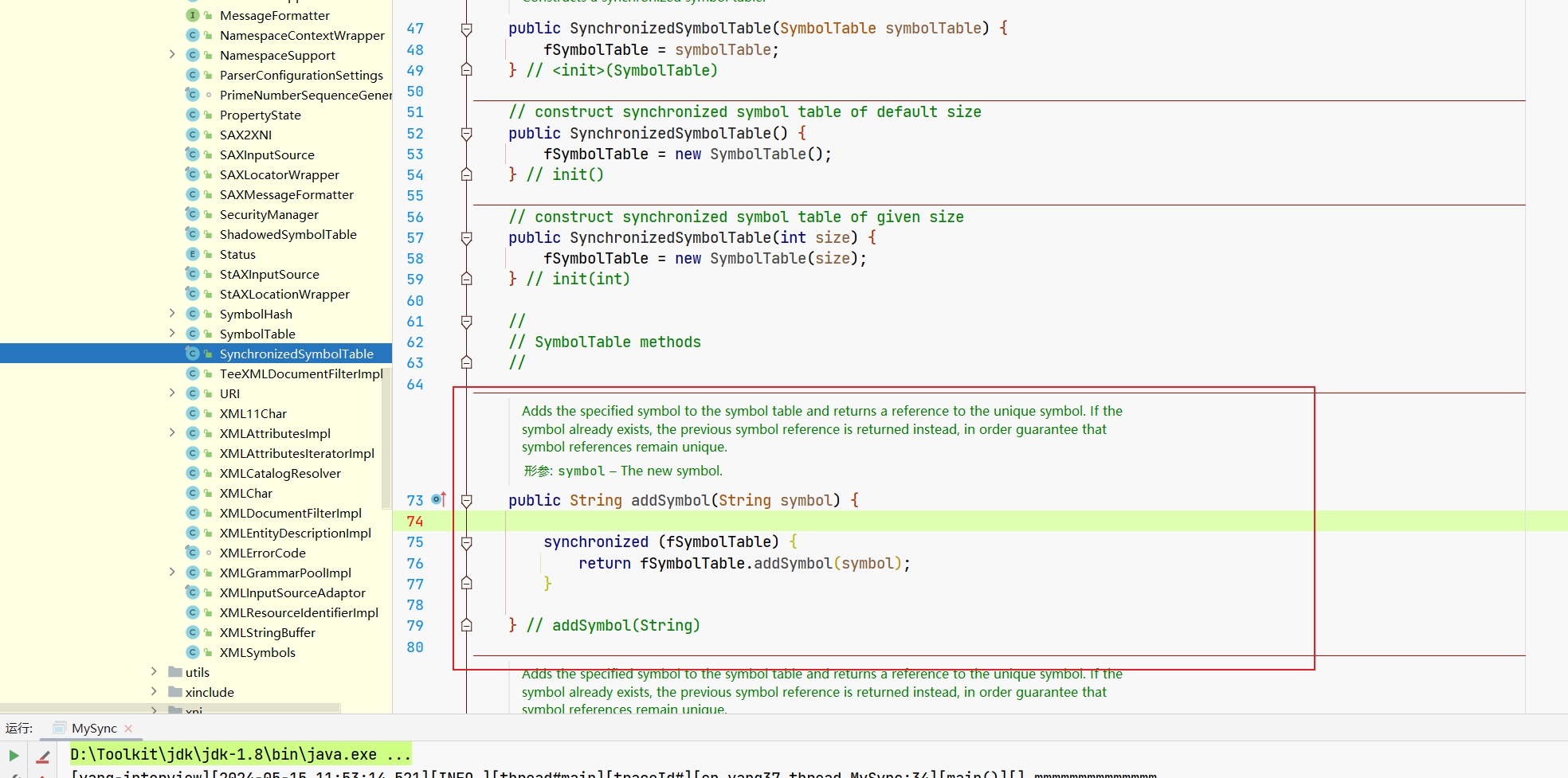The image size is (1568, 778).
Task: Fold the addSymbol method at line 73
Action: tap(467, 501)
